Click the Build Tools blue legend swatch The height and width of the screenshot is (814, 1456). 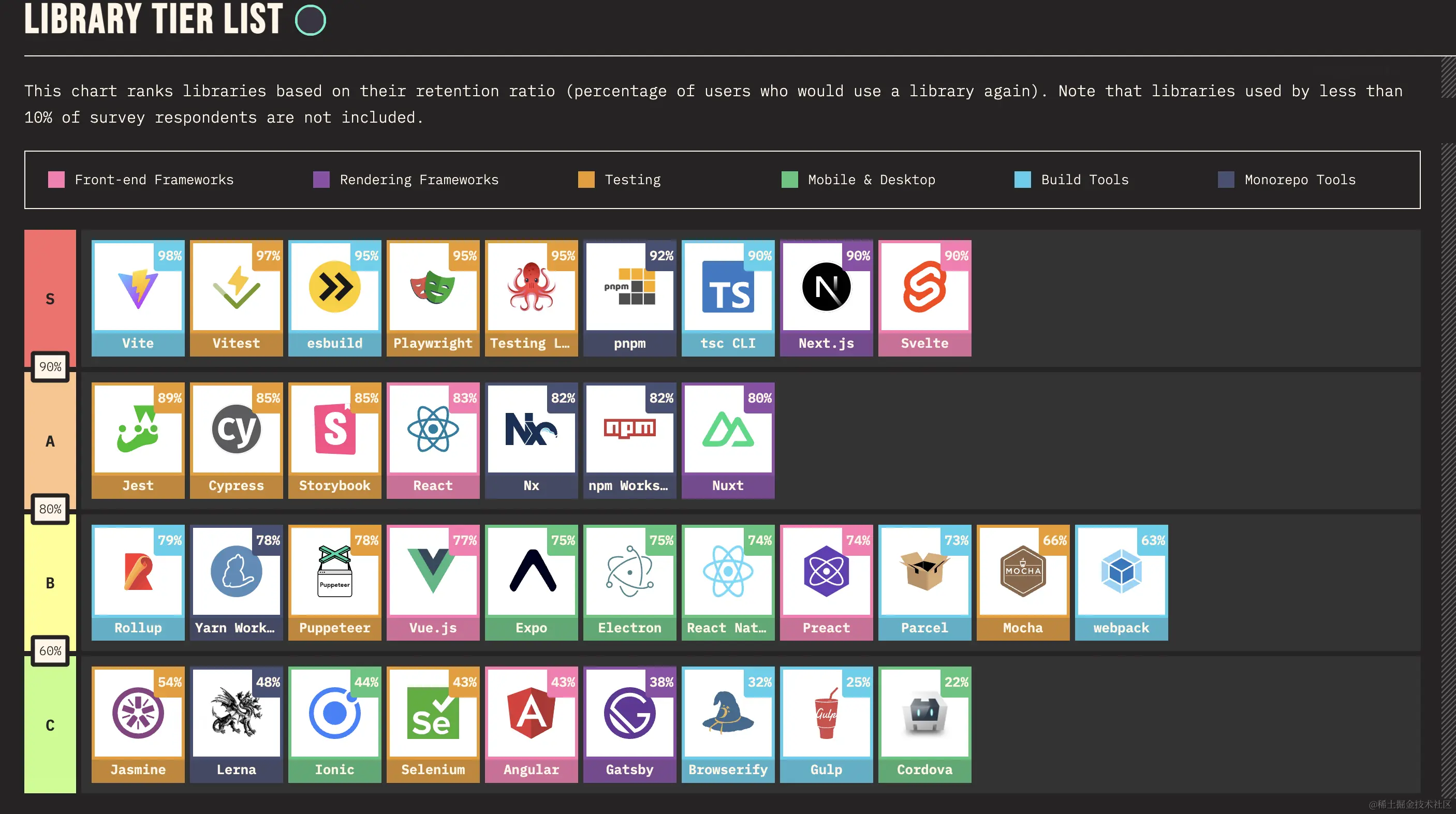[1022, 180]
